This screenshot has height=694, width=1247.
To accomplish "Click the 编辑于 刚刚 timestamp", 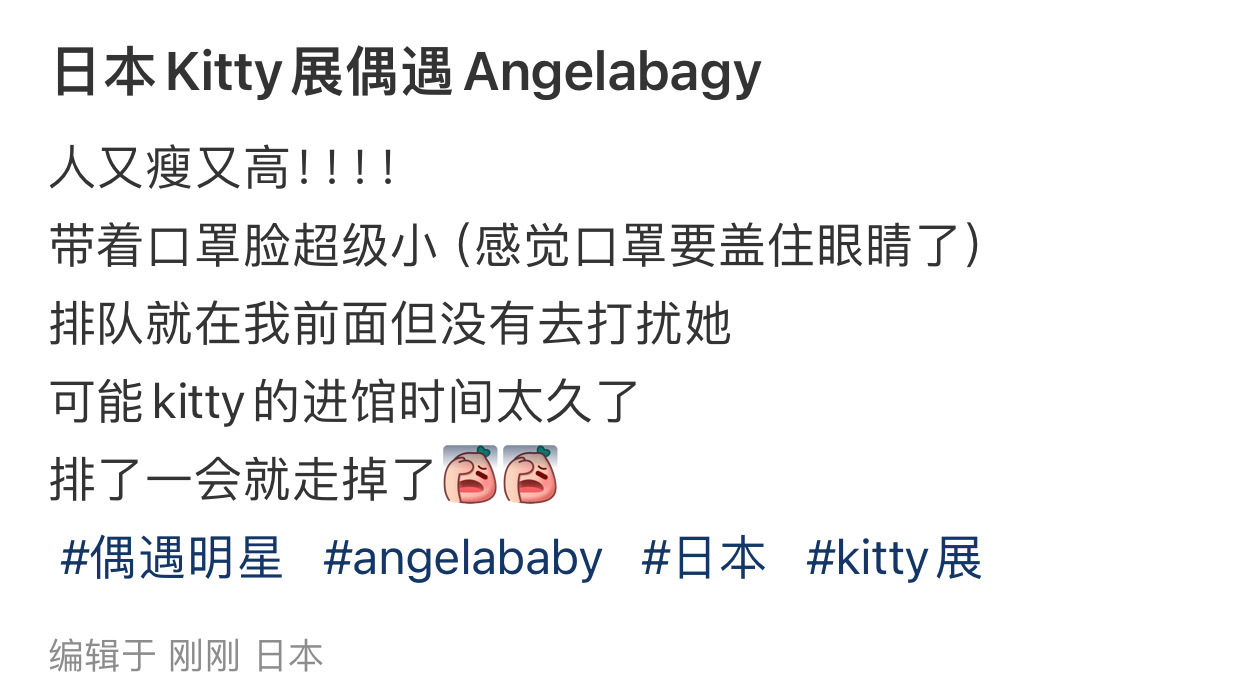I will pyautogui.click(x=145, y=656).
